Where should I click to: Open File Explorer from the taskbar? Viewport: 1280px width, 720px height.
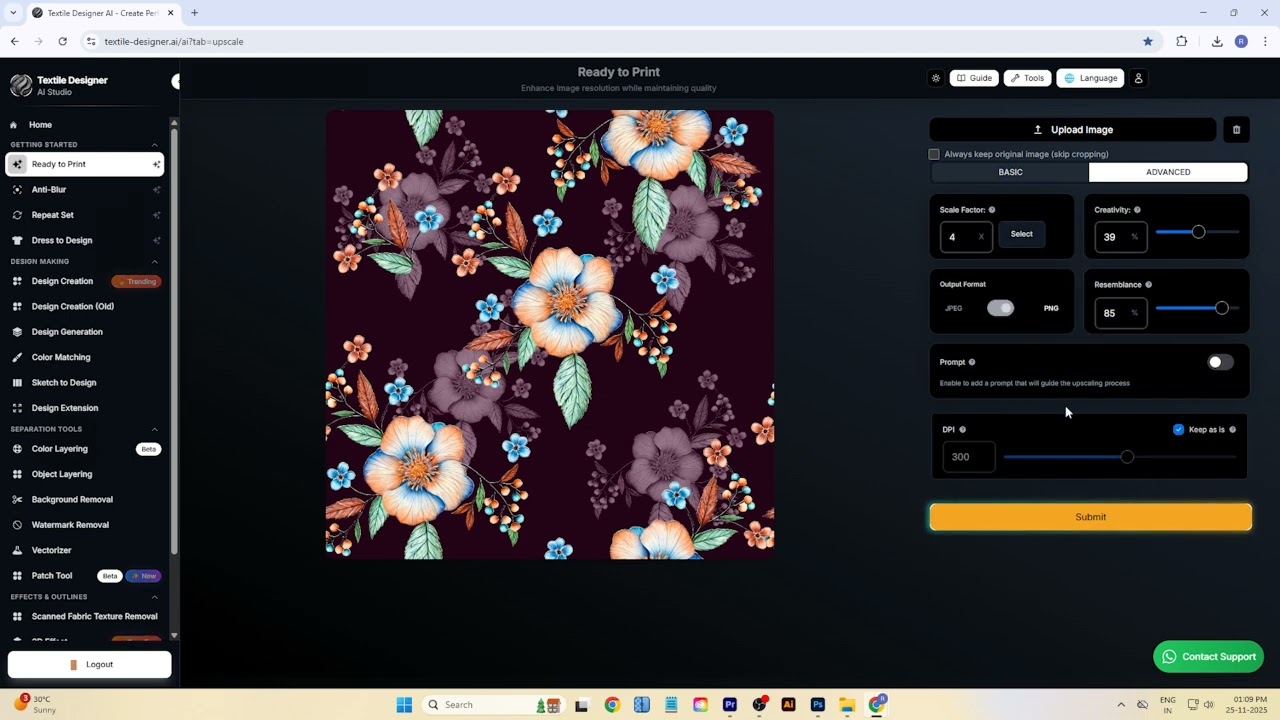click(x=847, y=705)
